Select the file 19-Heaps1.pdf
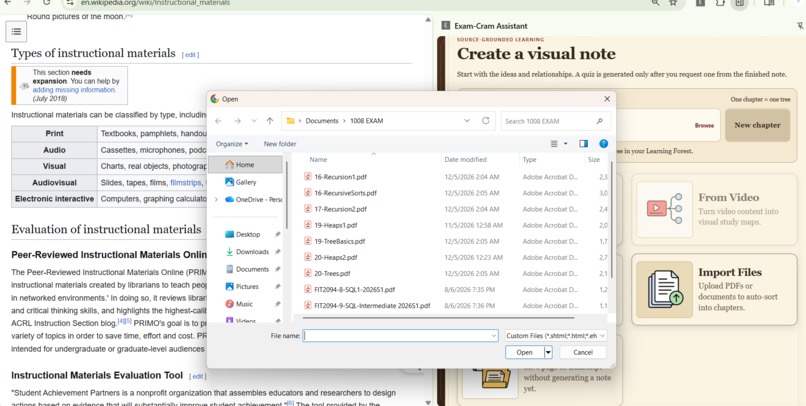Viewport: 806px width, 406px height. (336, 225)
